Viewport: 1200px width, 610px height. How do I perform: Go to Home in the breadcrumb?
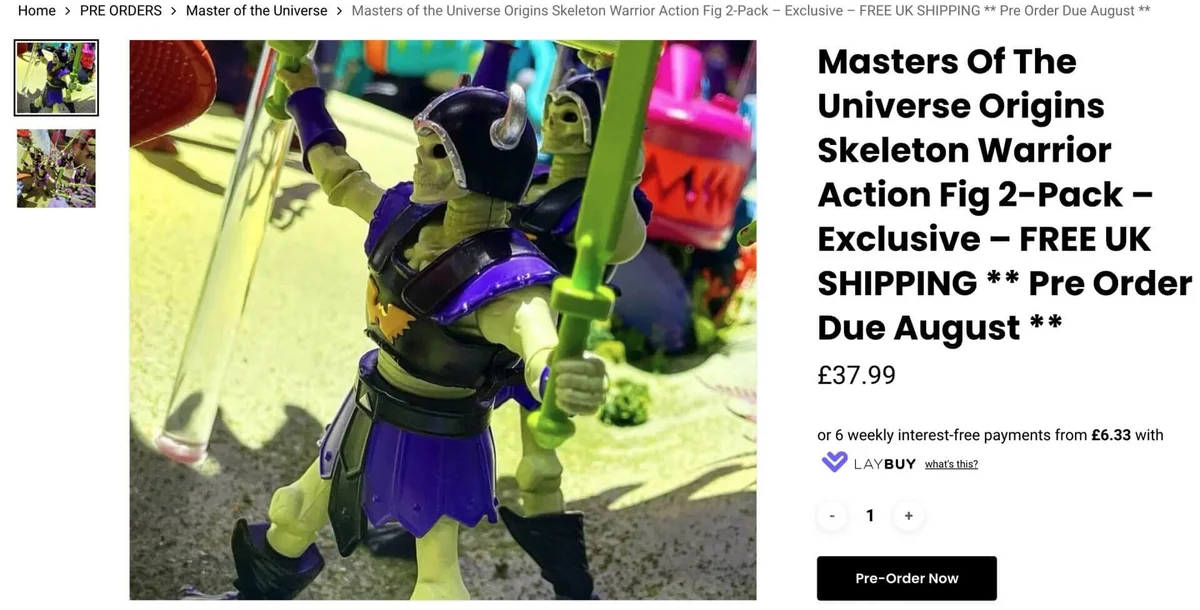[x=37, y=10]
